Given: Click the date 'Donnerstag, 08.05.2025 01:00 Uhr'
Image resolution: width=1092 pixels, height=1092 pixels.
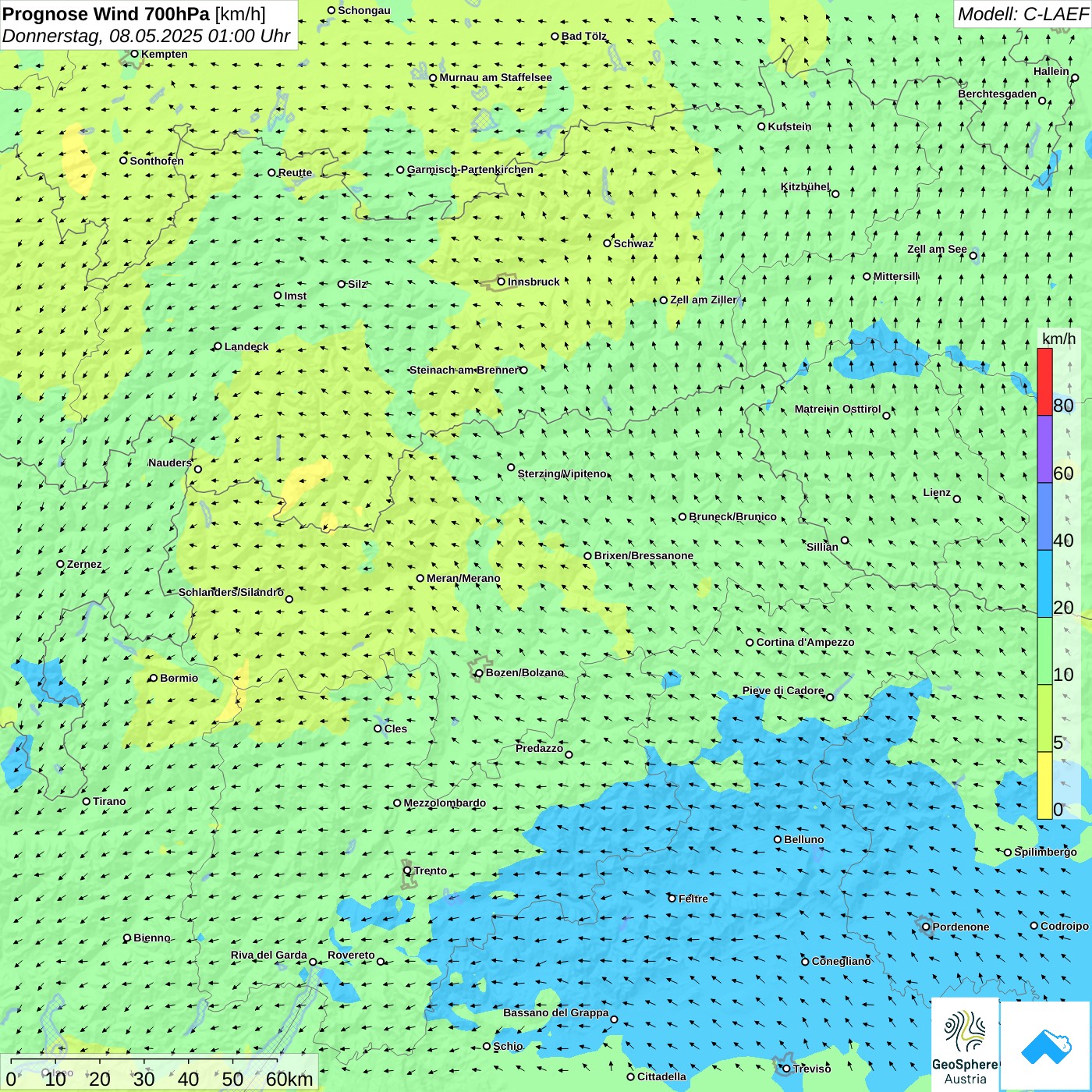Looking at the screenshot, I should click(x=146, y=36).
